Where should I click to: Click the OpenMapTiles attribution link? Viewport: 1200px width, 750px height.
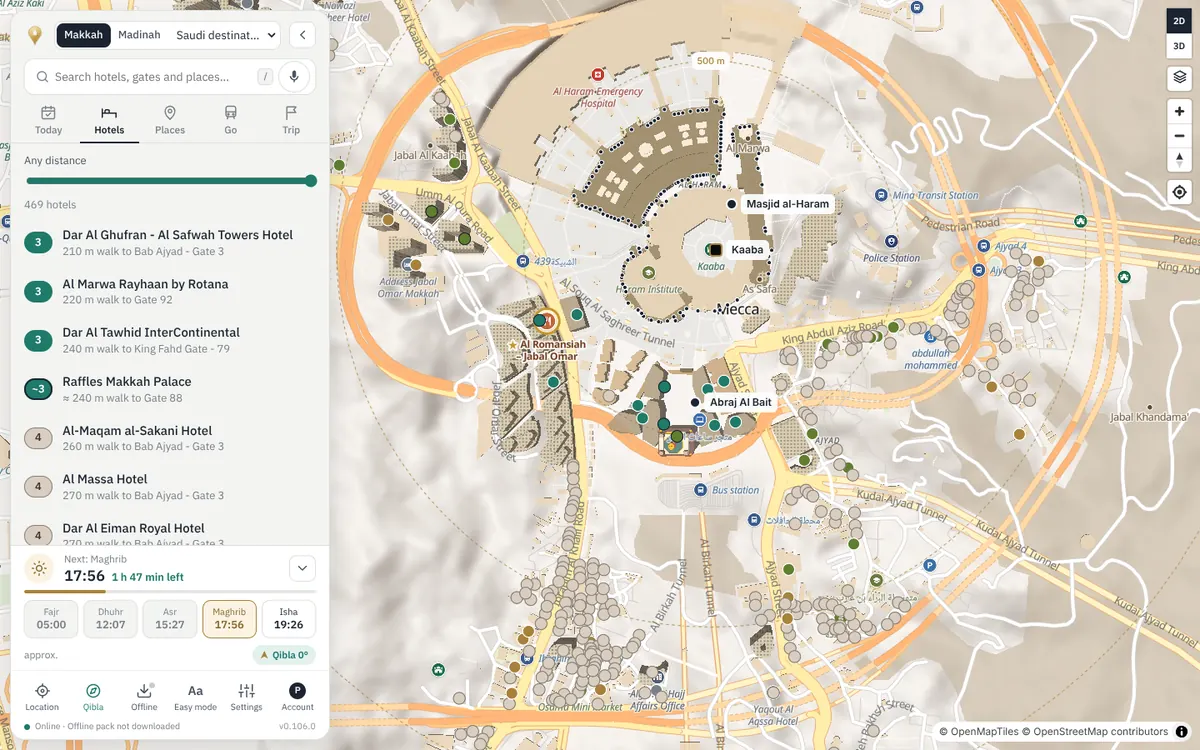pos(979,732)
